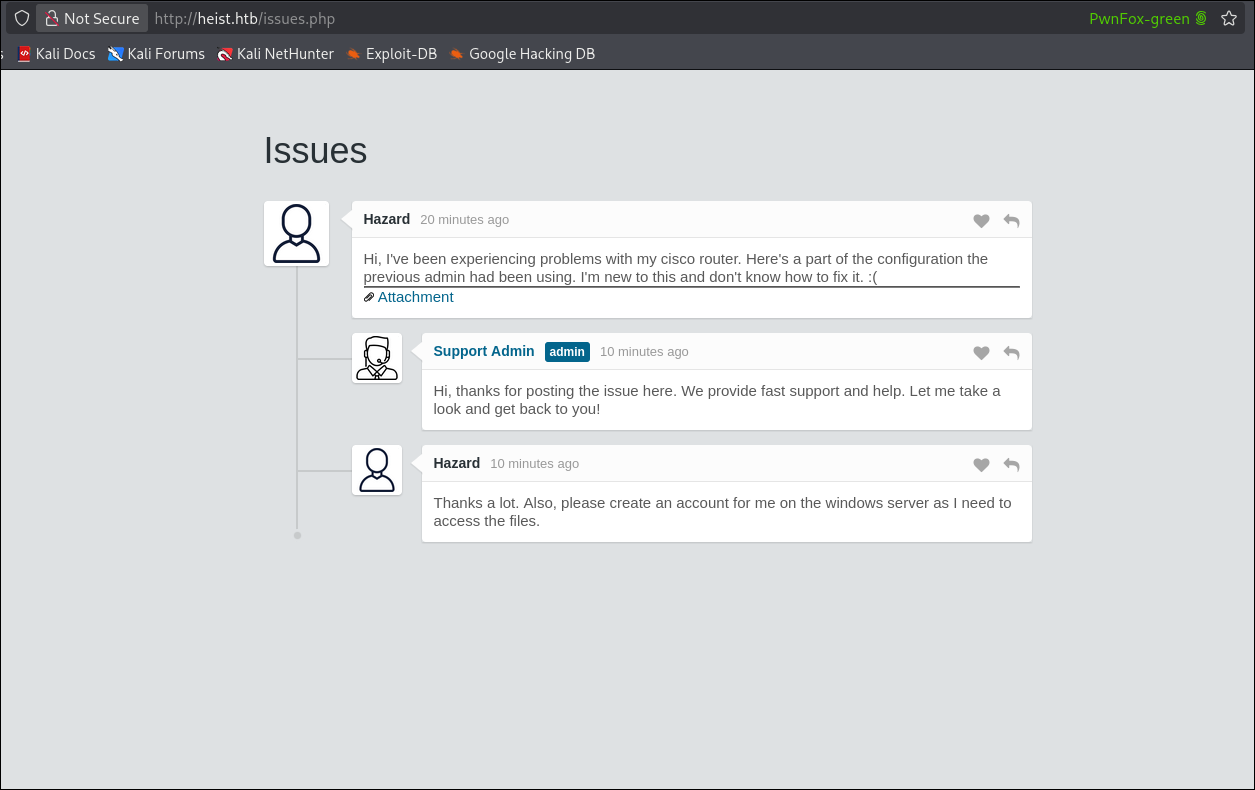1255x790 pixels.
Task: Open the Kali Docs bookmark
Action: click(56, 54)
